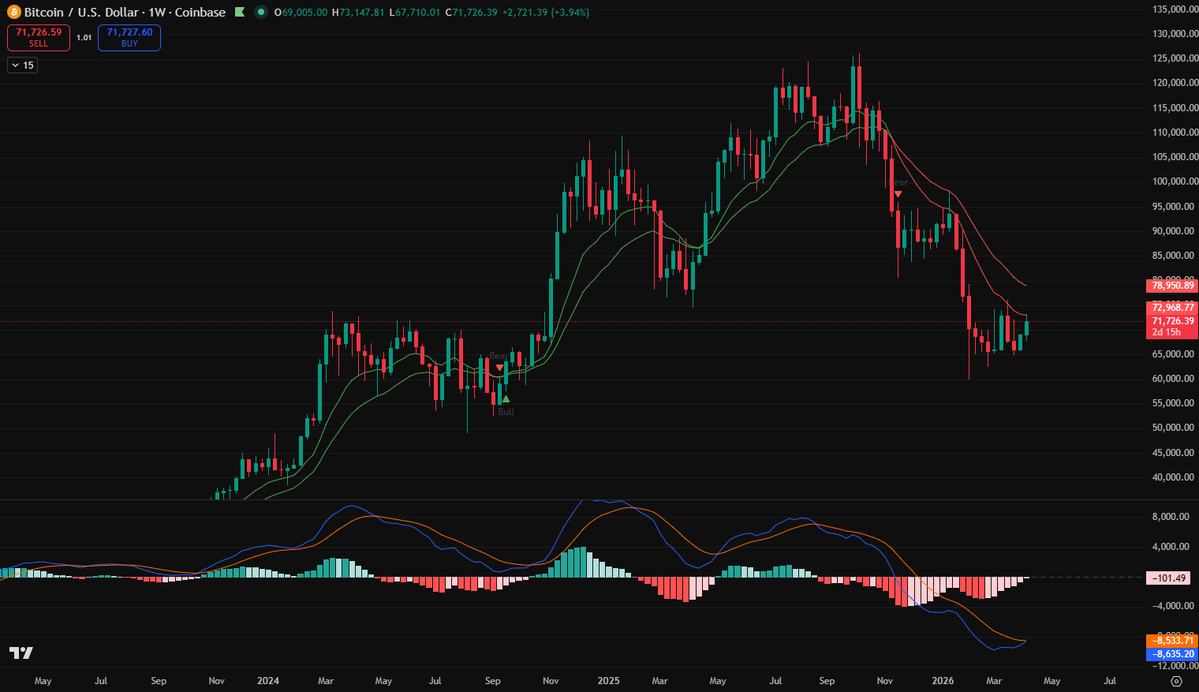Image resolution: width=1199 pixels, height=692 pixels.
Task: Click the BUY 71,727.60 button
Action: (129, 37)
